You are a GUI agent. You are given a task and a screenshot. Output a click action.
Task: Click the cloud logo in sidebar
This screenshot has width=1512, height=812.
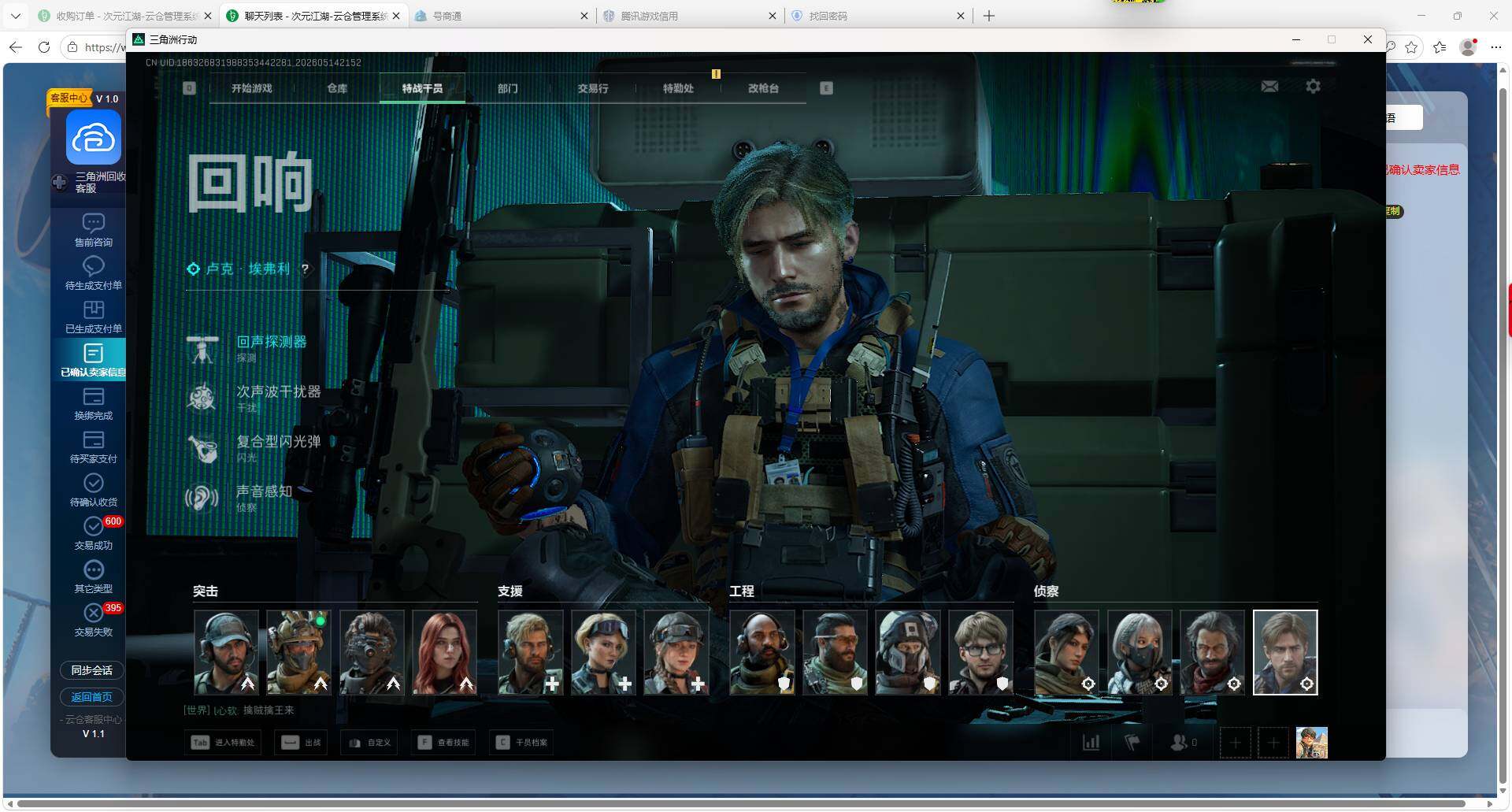tap(93, 138)
